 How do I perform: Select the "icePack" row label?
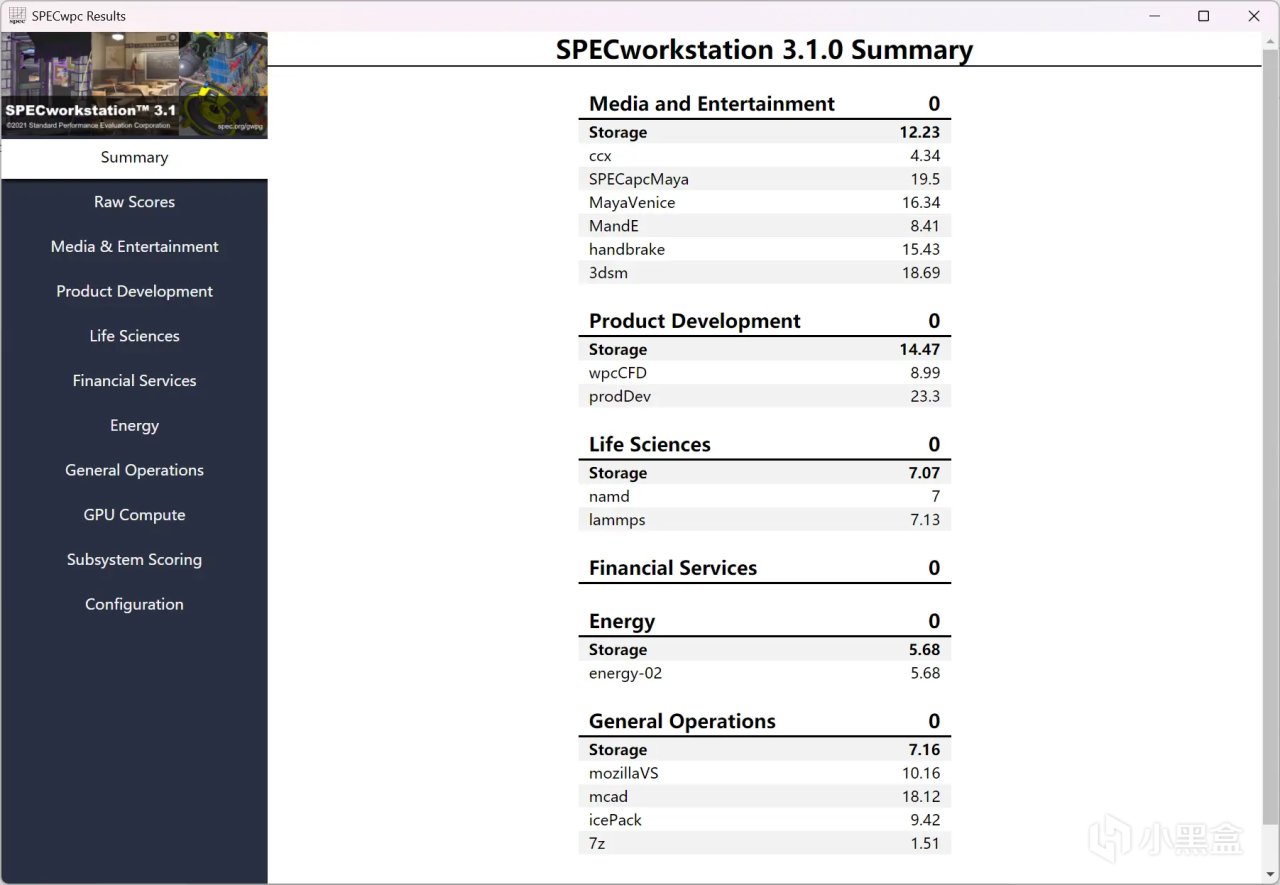(x=615, y=820)
